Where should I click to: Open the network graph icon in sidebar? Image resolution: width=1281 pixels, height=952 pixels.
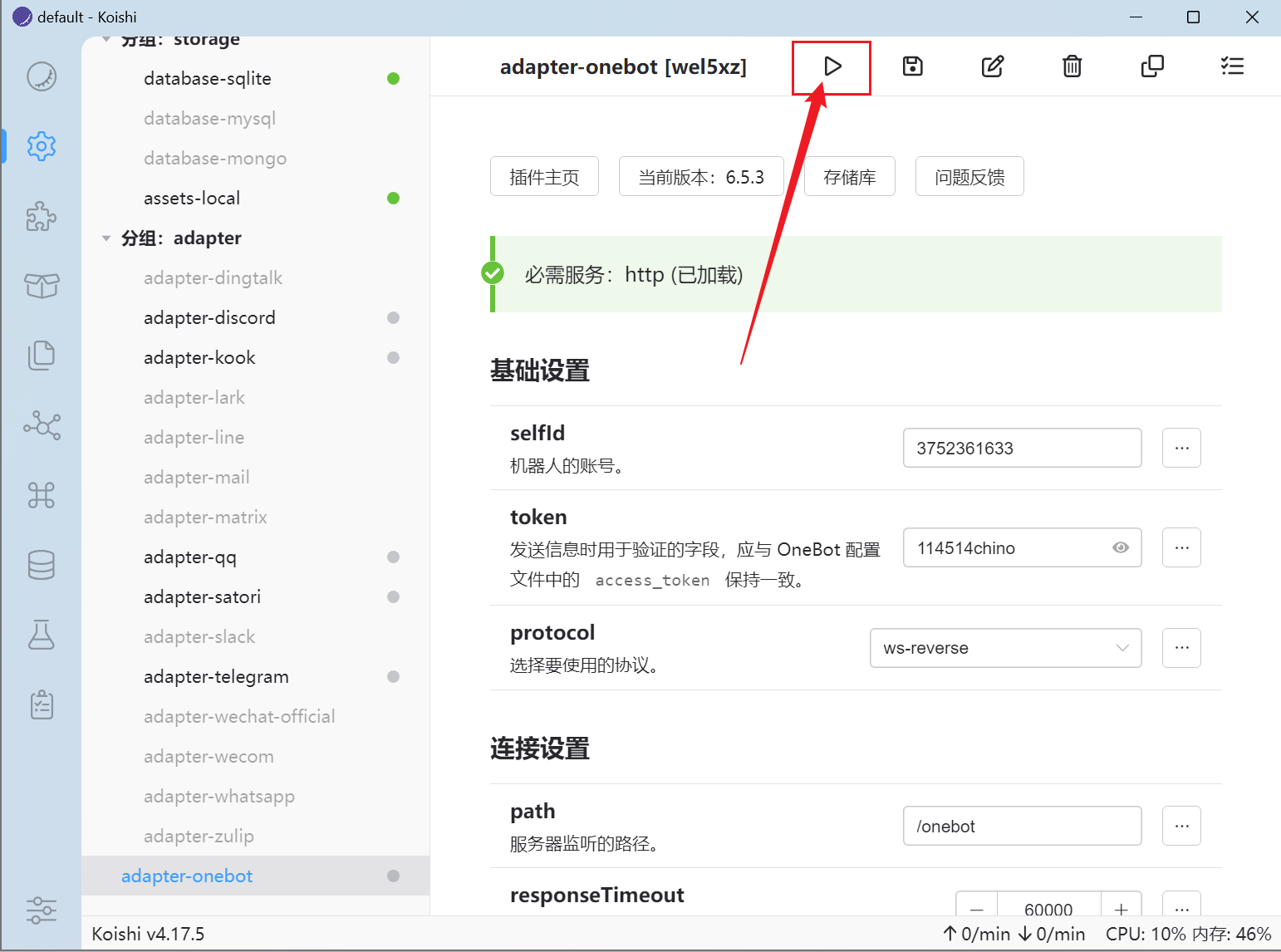42,425
